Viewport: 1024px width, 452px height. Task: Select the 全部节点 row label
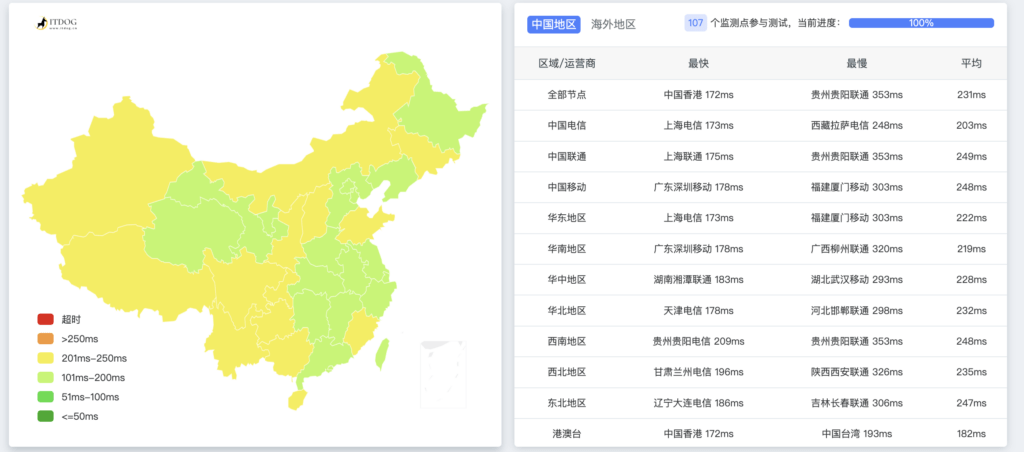tap(567, 95)
